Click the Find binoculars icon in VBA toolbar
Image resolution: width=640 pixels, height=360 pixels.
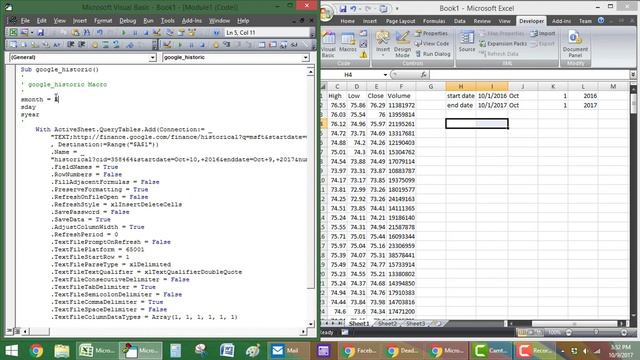click(87, 32)
